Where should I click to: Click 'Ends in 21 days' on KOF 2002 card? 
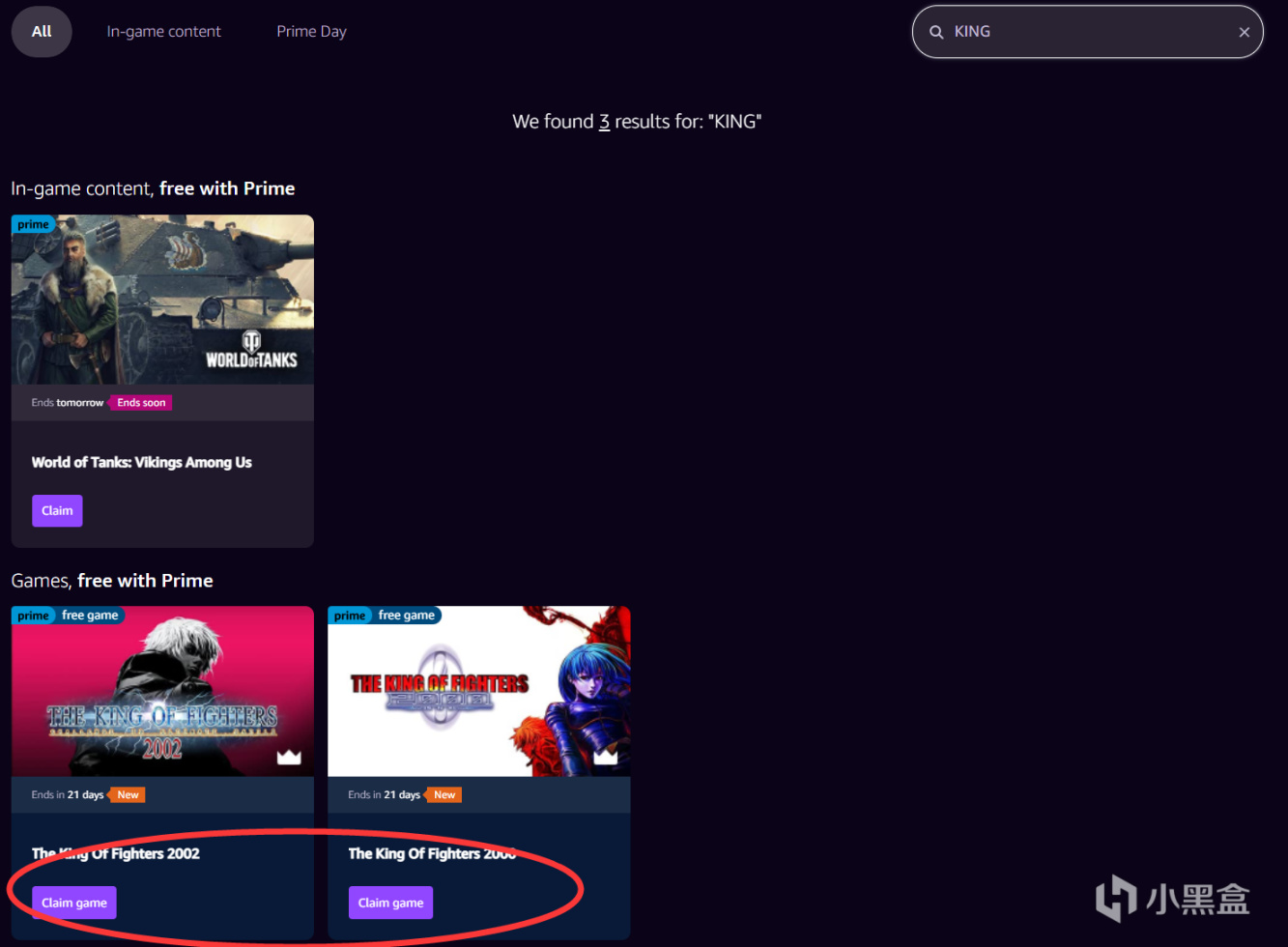click(68, 795)
